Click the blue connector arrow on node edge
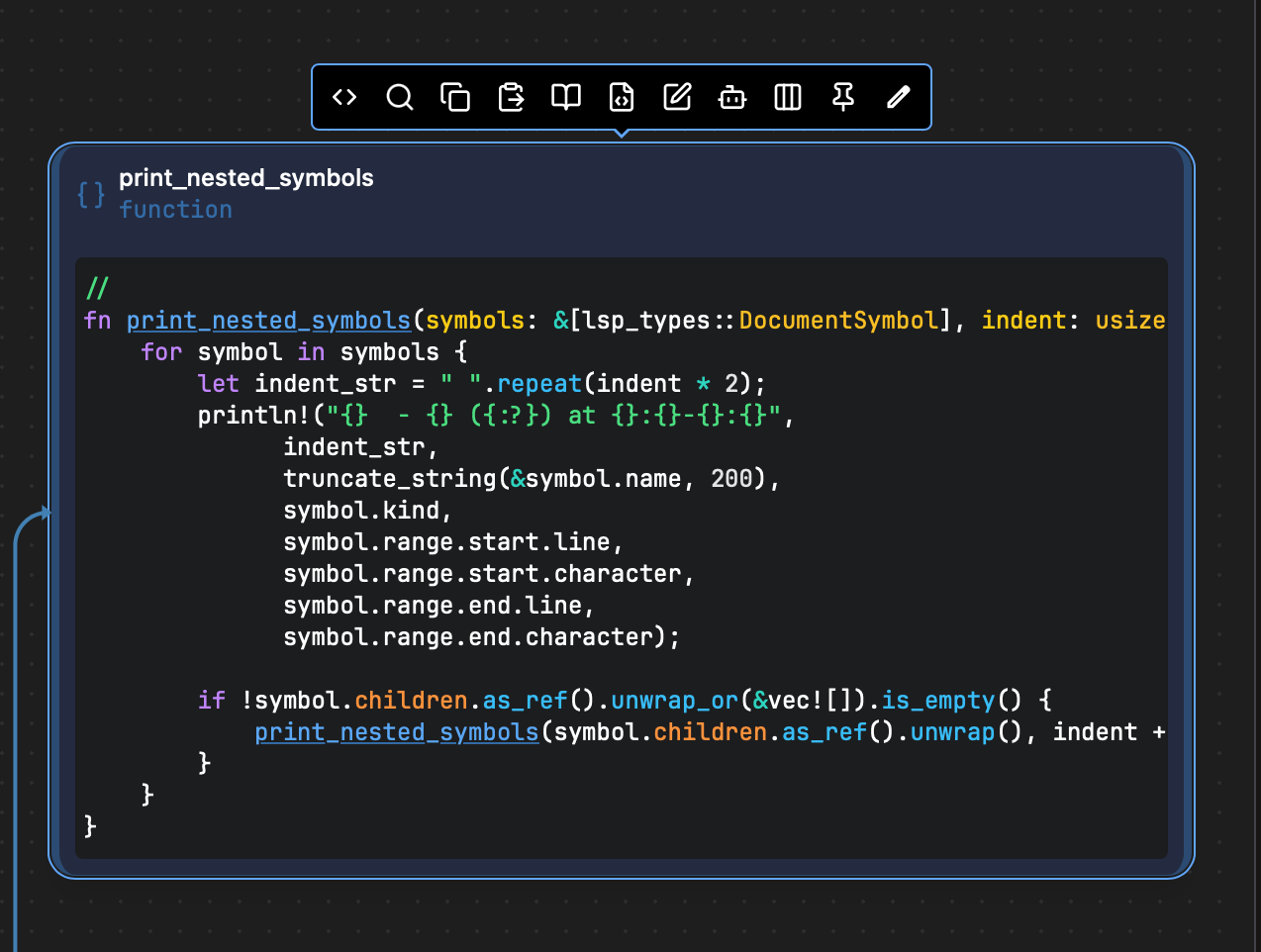Image resolution: width=1261 pixels, height=952 pixels. [x=43, y=513]
